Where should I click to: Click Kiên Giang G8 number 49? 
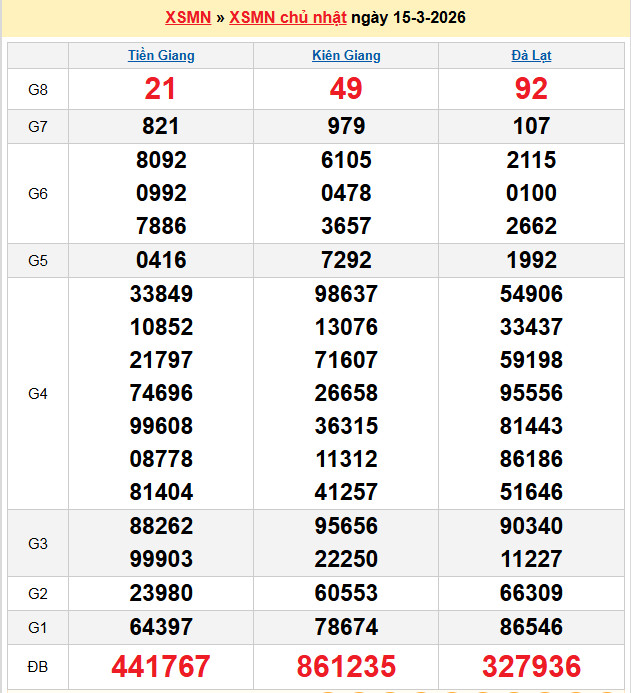[x=346, y=90]
